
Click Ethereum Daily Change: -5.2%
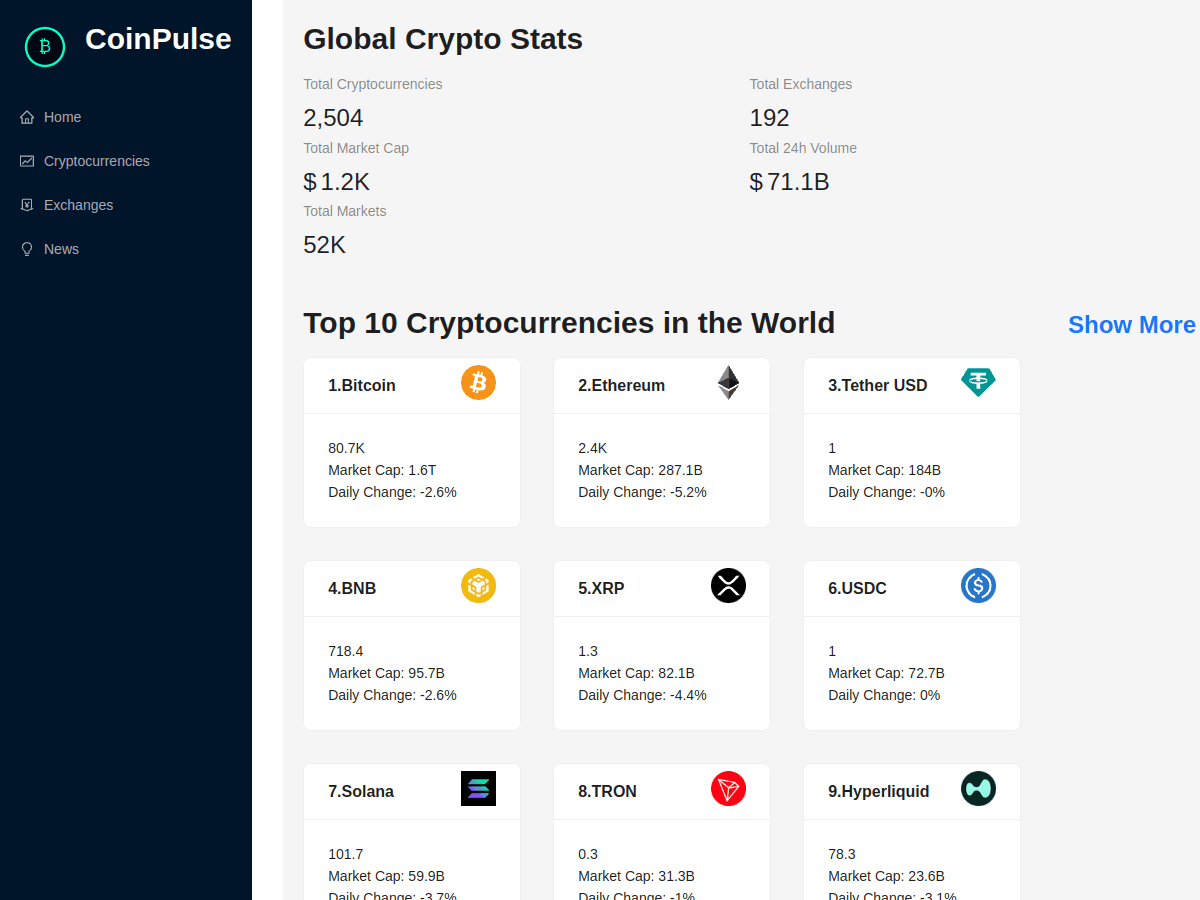pos(642,492)
